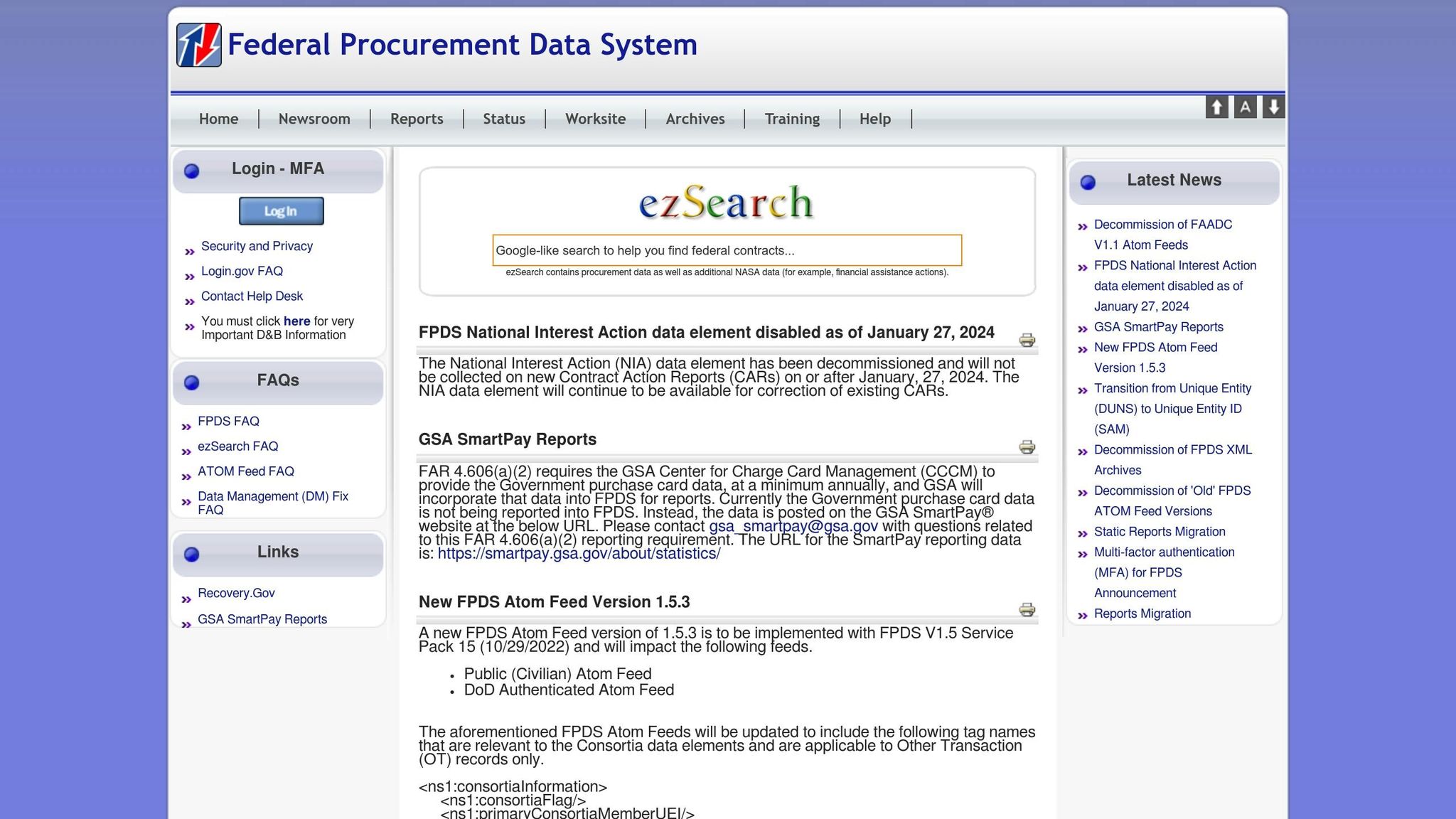This screenshot has width=1456, height=819.
Task: Reset font size with the A icon
Action: [1245, 107]
